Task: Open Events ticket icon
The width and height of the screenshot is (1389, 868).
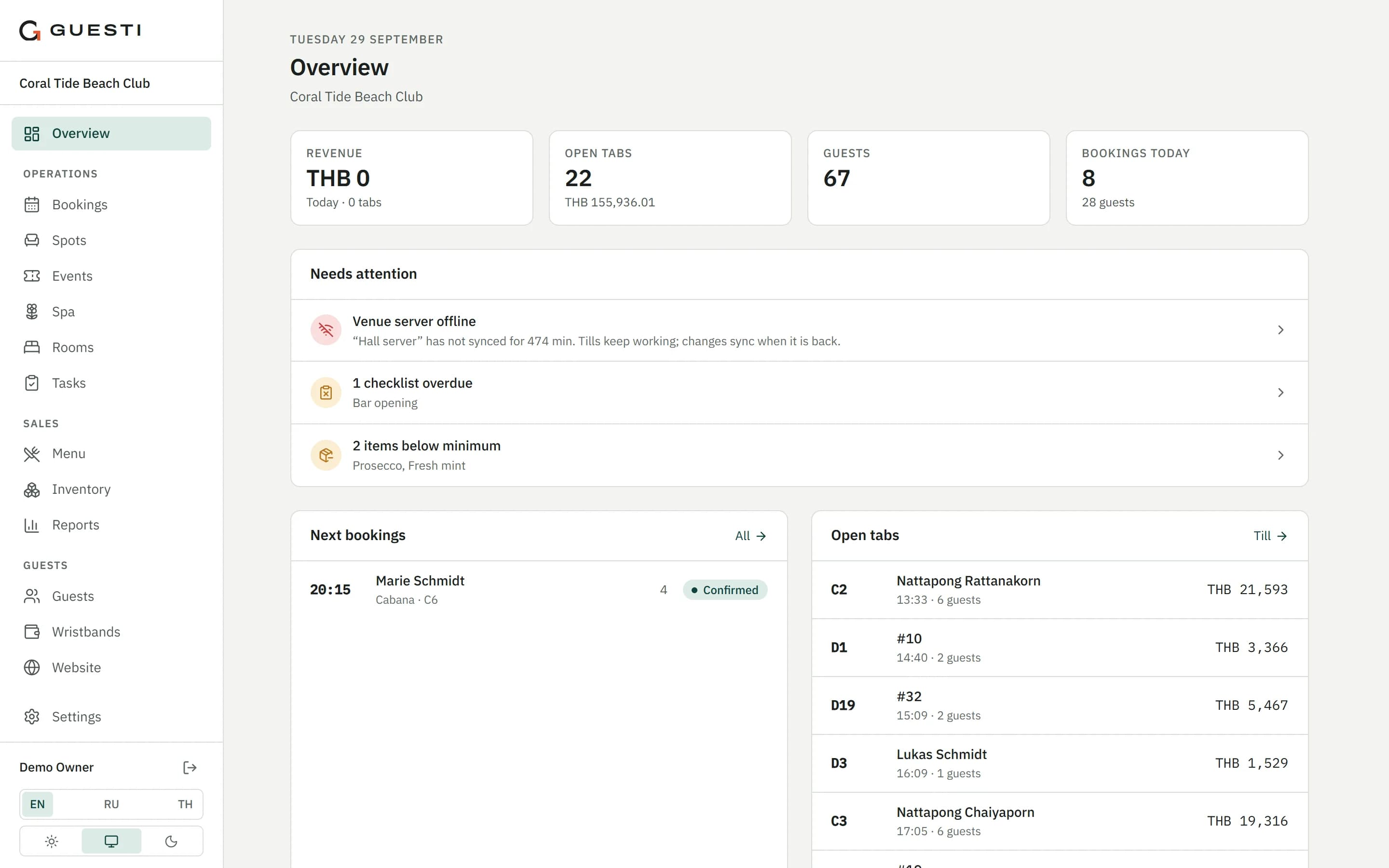Action: point(31,276)
